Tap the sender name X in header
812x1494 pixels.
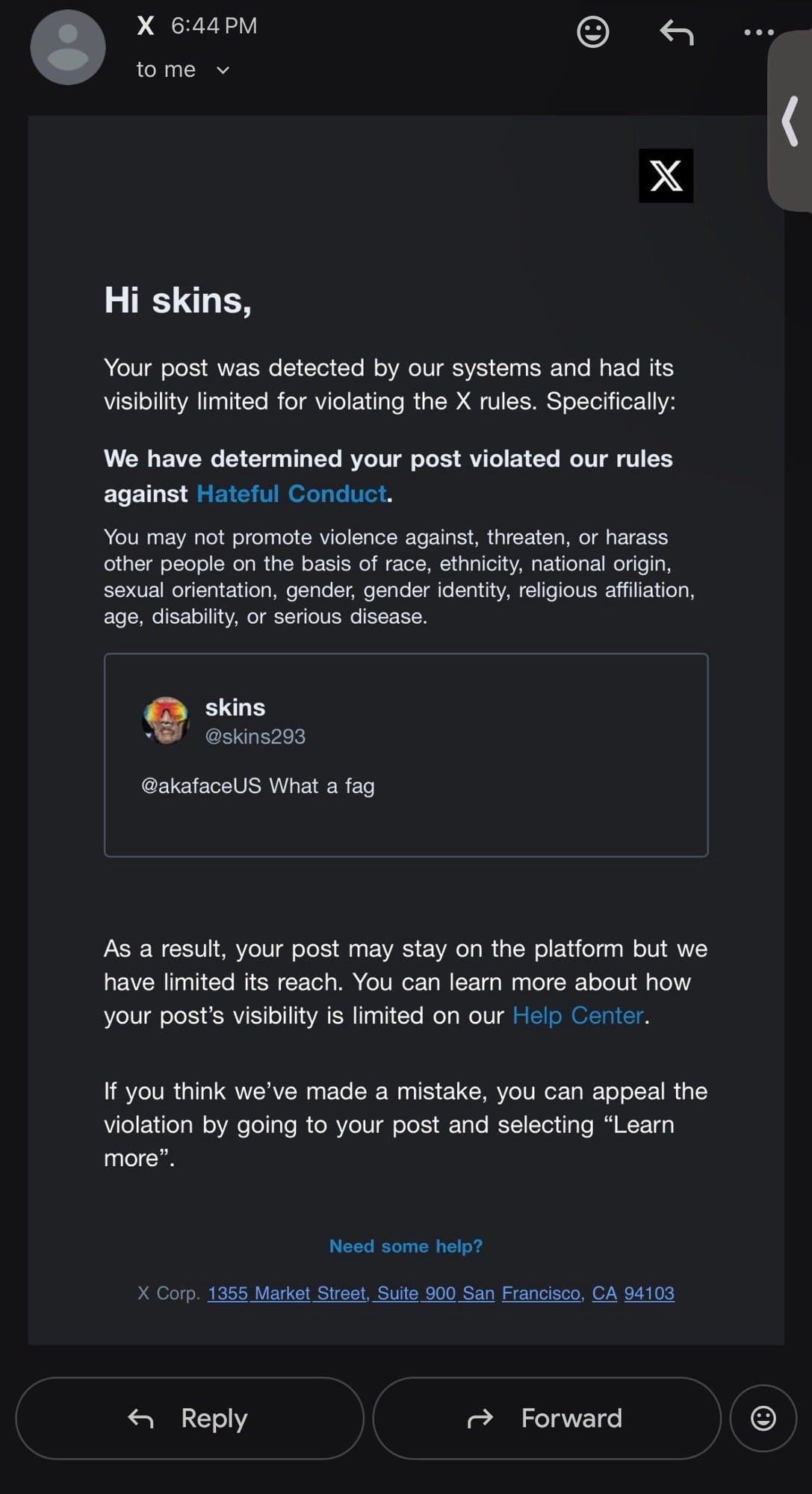click(146, 26)
